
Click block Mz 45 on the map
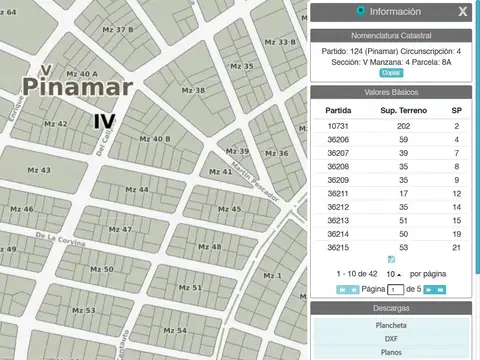[x=229, y=209]
